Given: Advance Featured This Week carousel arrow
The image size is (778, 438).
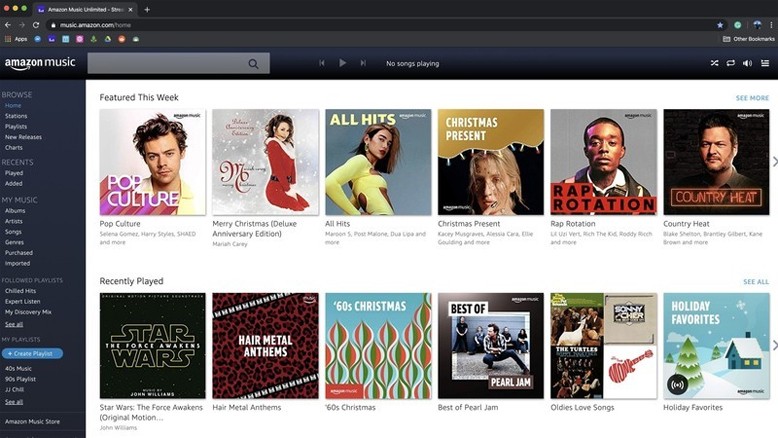Looking at the screenshot, I should click(x=775, y=162).
